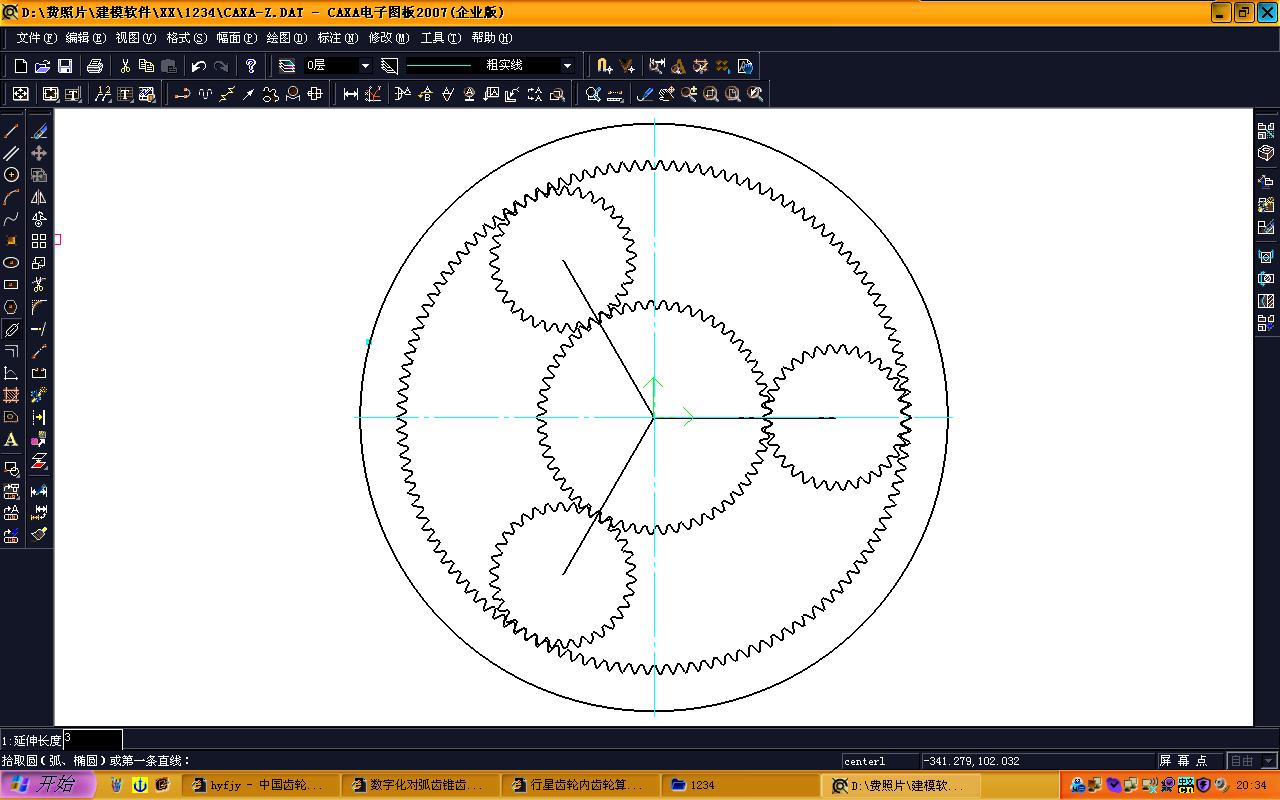Click the 3D view cube icon in right toolbar

point(1266,153)
